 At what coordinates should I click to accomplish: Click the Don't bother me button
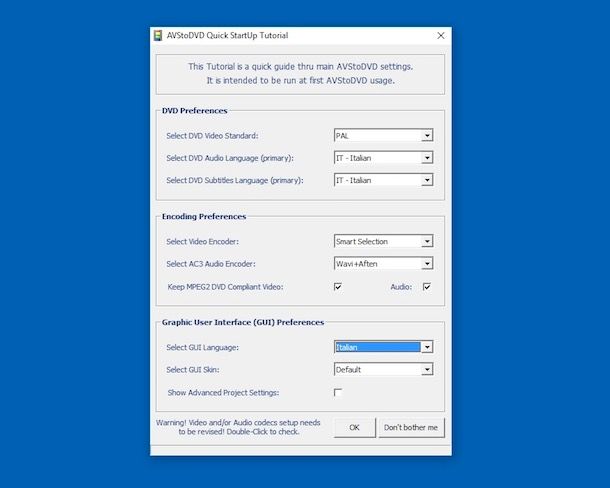pos(411,427)
